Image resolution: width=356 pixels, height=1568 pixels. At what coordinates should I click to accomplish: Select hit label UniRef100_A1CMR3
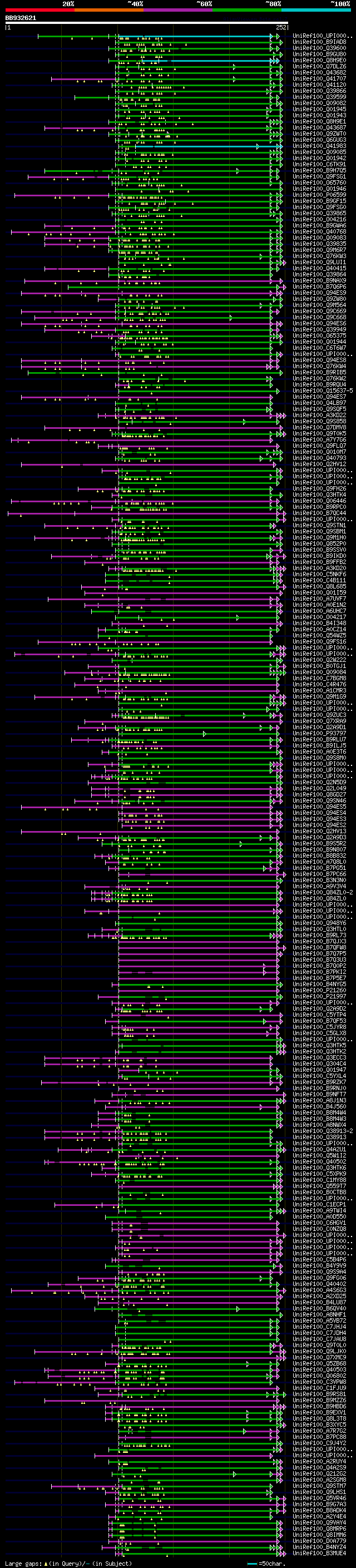click(319, 690)
